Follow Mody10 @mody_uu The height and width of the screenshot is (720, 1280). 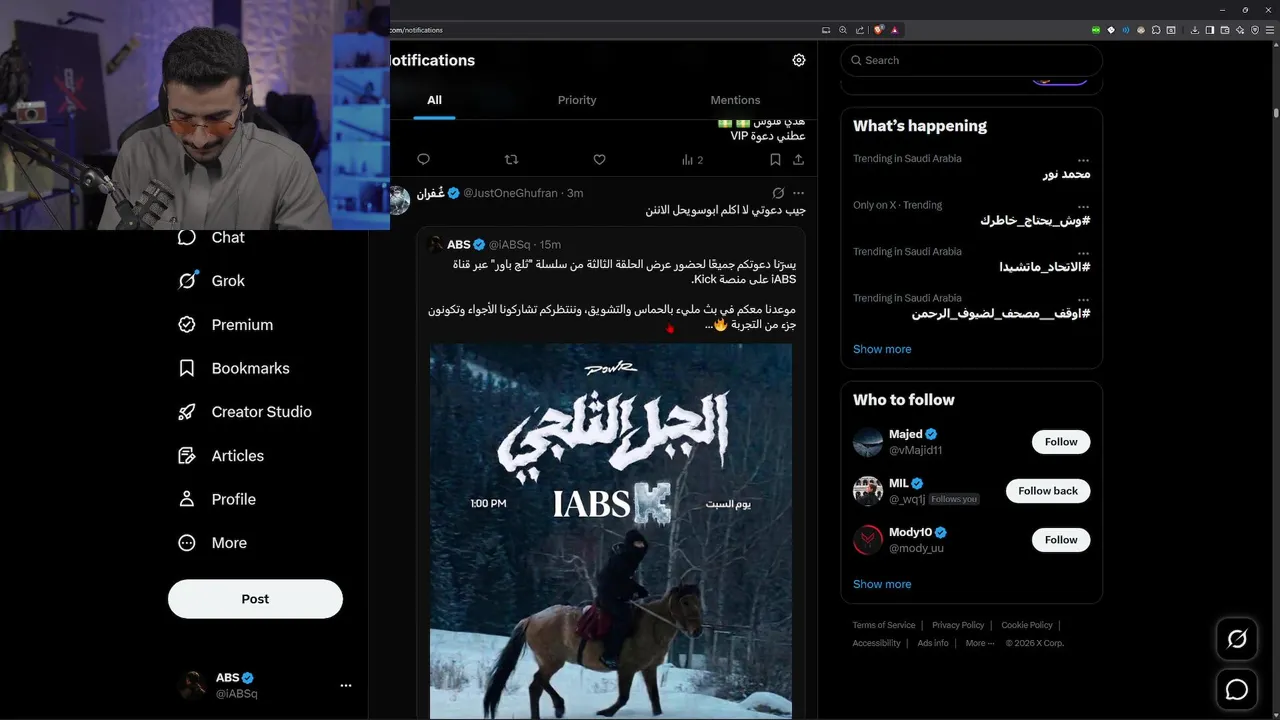[1061, 540]
